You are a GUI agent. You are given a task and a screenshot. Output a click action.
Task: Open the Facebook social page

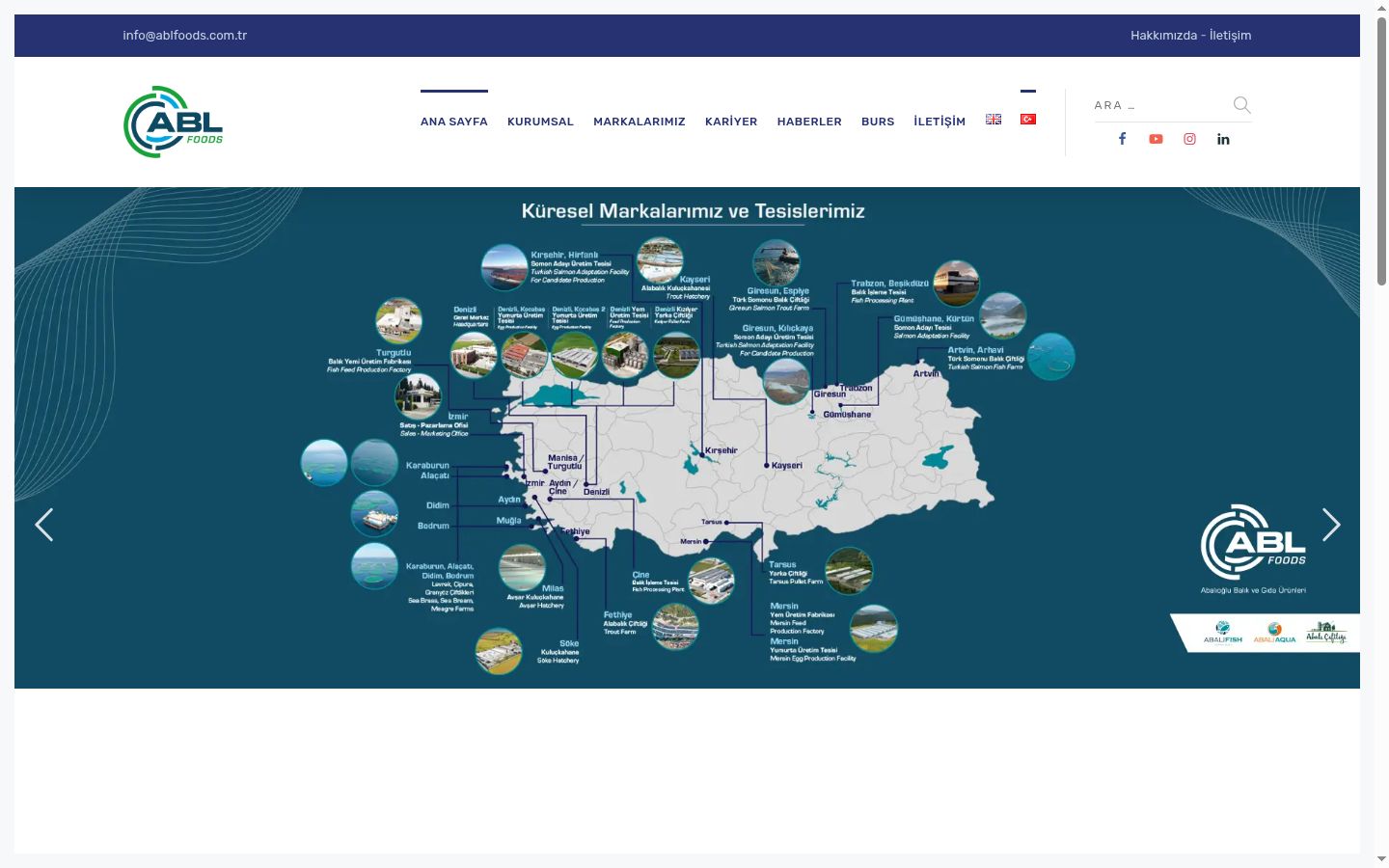coord(1122,139)
